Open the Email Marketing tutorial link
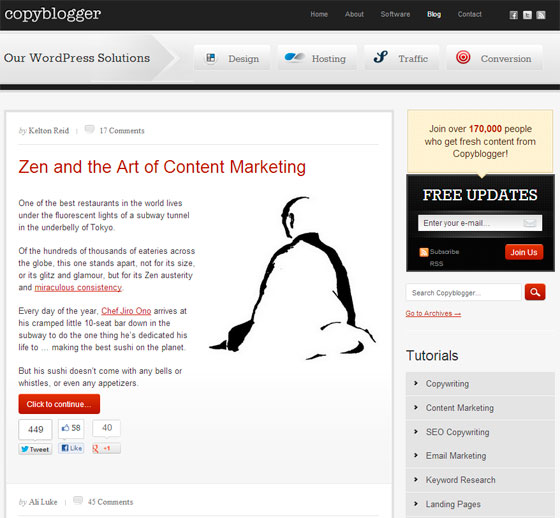 (456, 455)
